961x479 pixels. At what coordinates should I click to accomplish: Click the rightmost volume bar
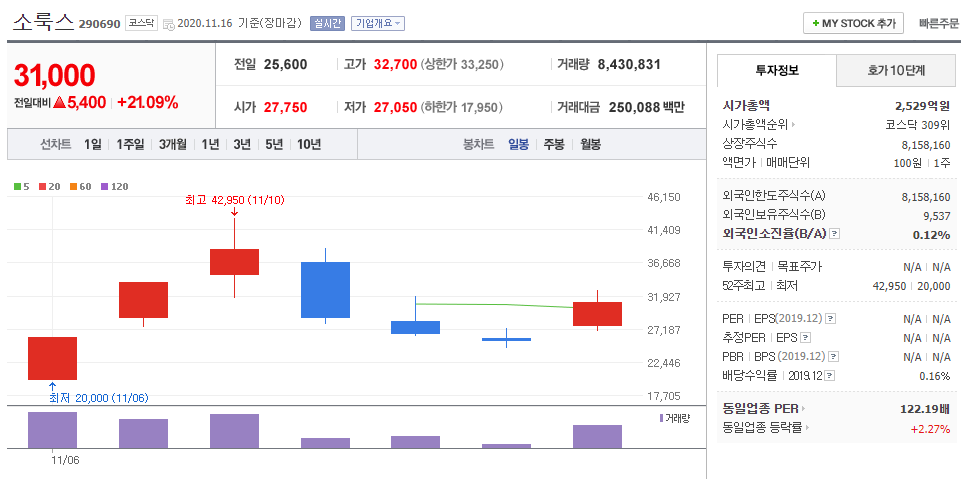point(598,437)
